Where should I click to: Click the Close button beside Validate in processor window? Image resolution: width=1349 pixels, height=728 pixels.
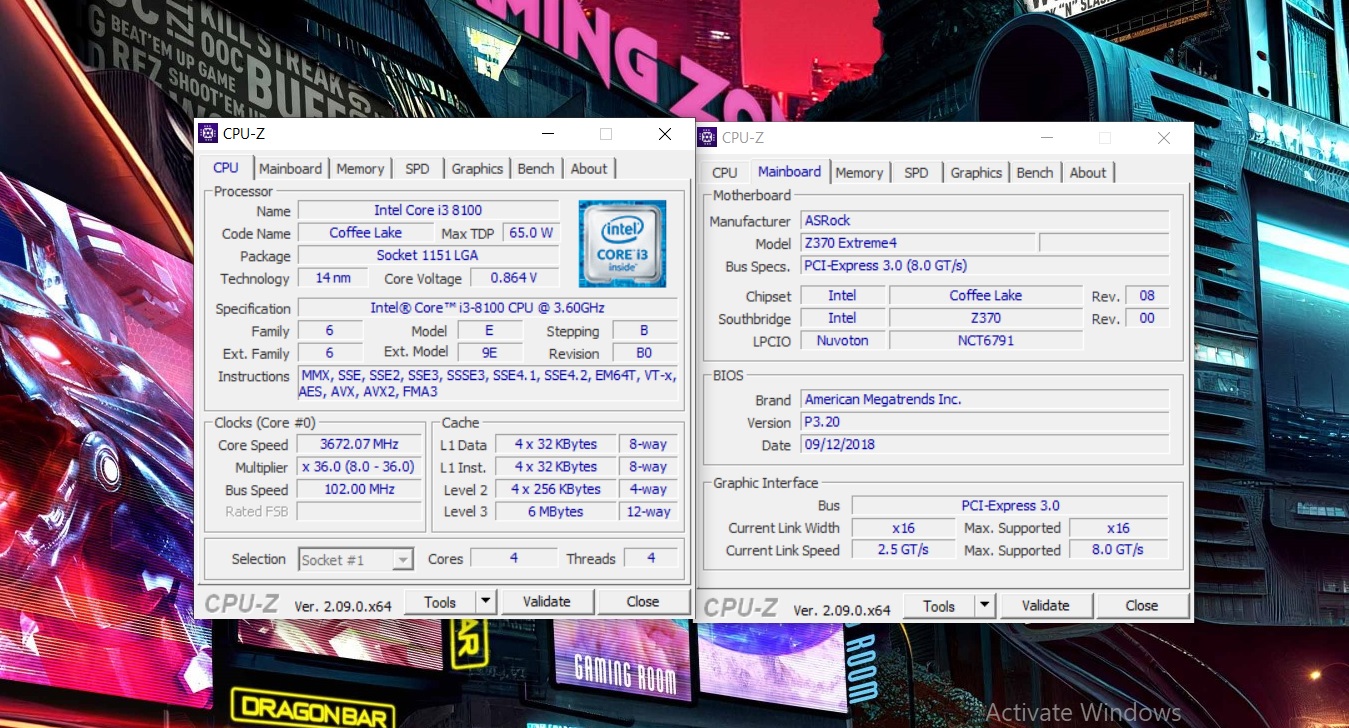tap(643, 601)
